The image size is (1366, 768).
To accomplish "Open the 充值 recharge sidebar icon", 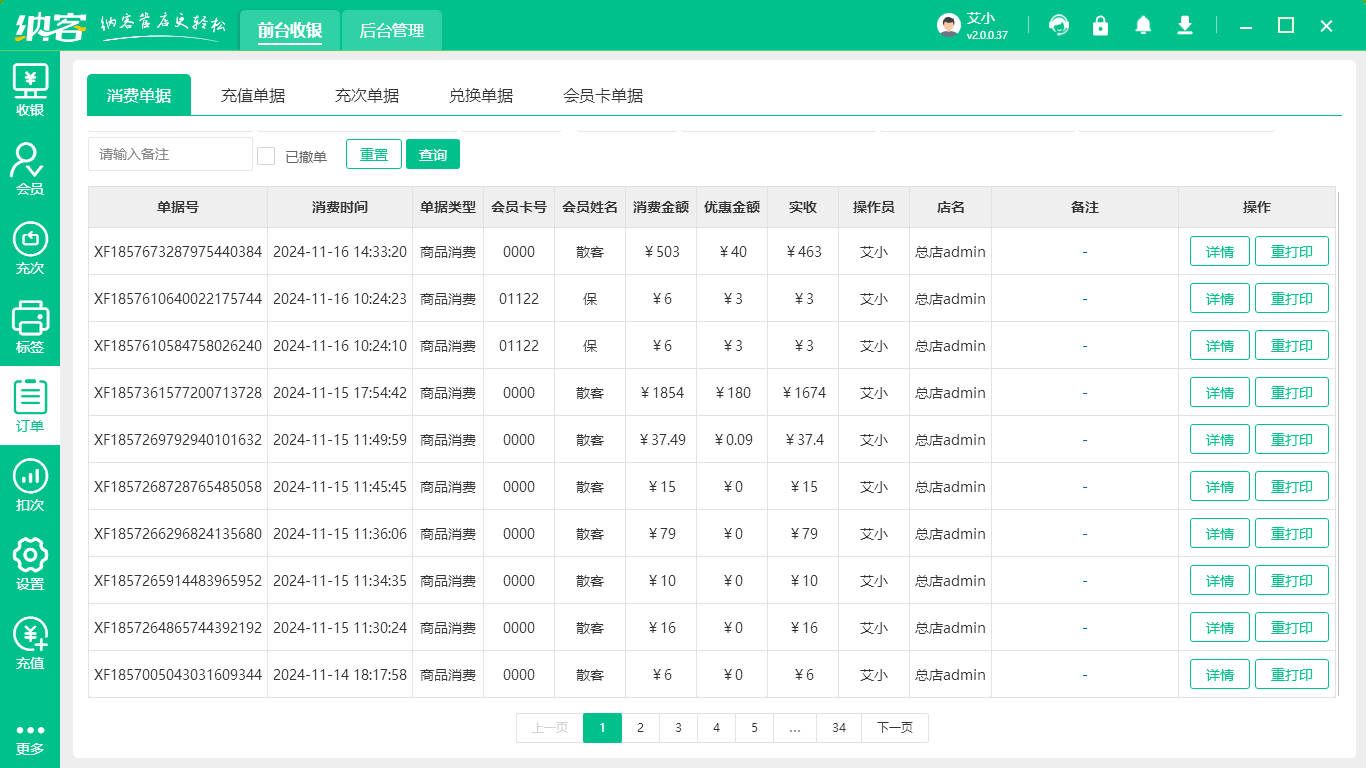I will point(30,642).
